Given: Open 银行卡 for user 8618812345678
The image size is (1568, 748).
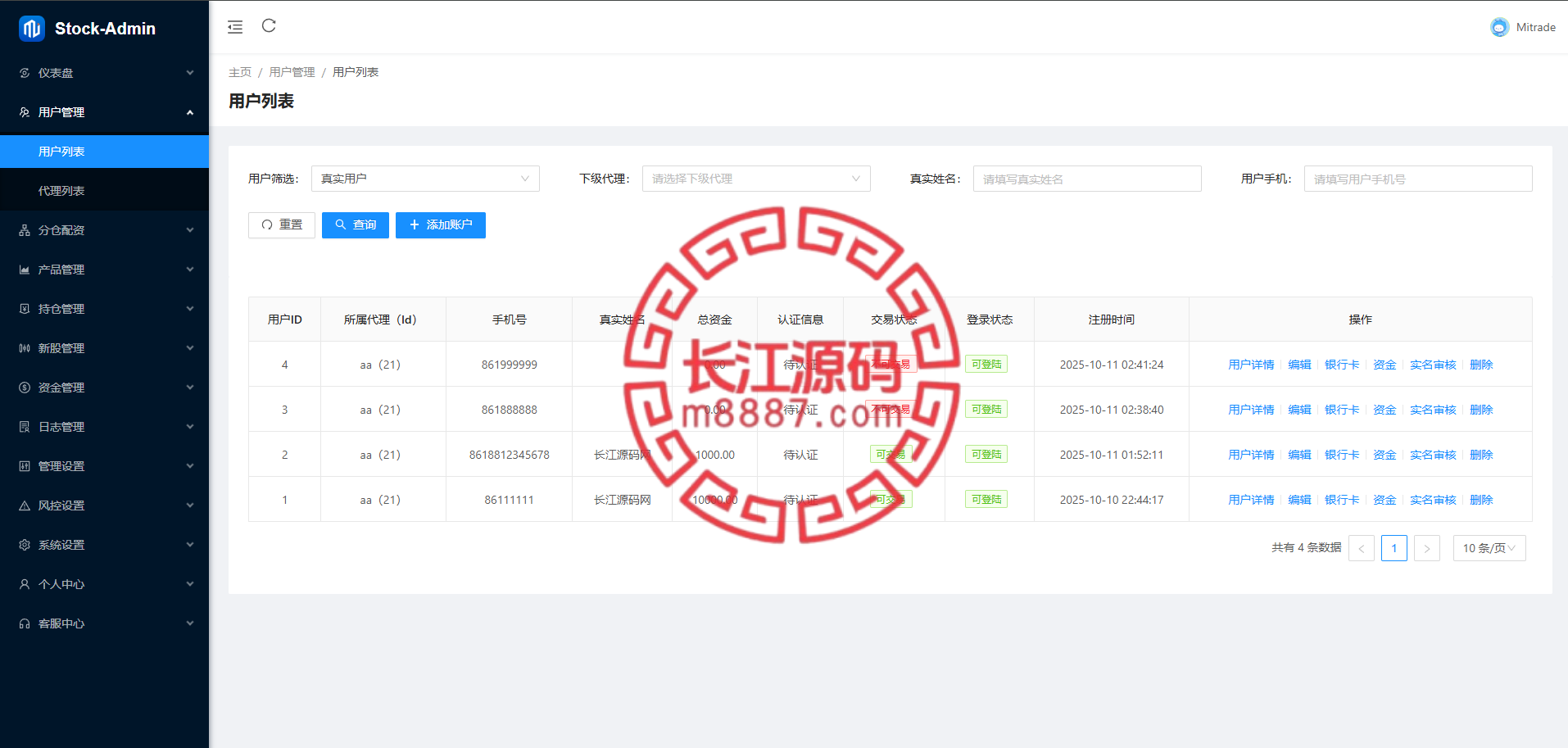Looking at the screenshot, I should (1342, 455).
